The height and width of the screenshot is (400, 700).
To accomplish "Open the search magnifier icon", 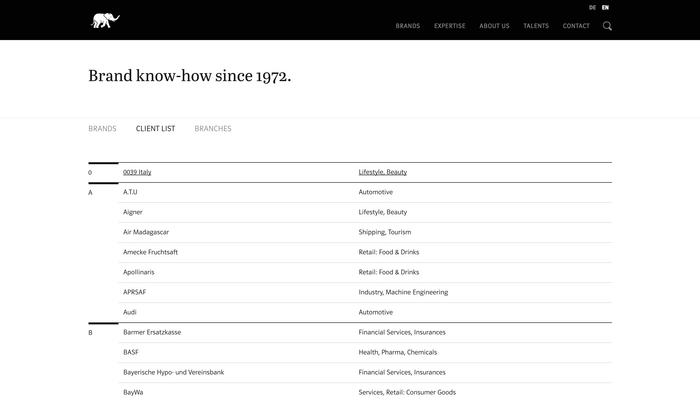I will (607, 26).
